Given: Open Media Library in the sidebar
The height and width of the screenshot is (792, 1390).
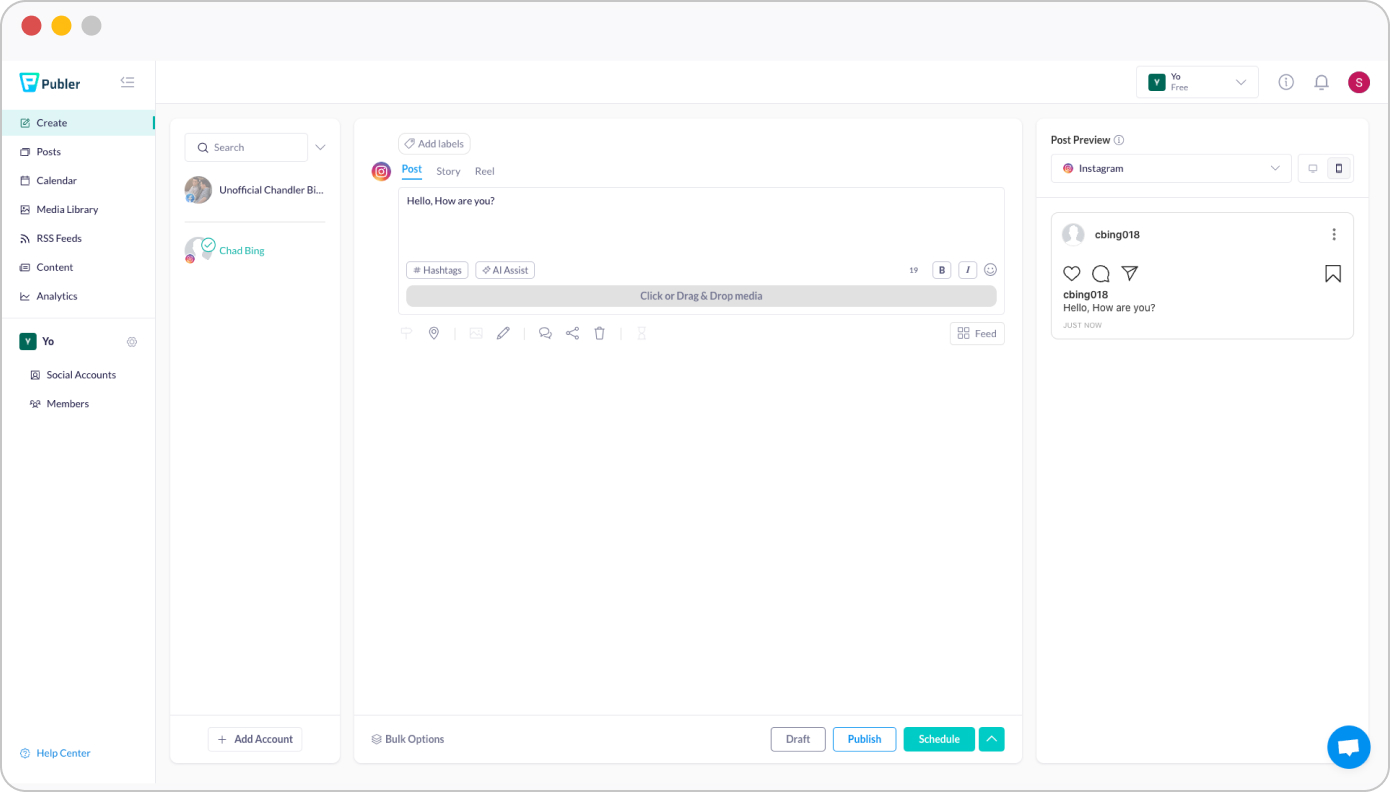Looking at the screenshot, I should click(67, 210).
